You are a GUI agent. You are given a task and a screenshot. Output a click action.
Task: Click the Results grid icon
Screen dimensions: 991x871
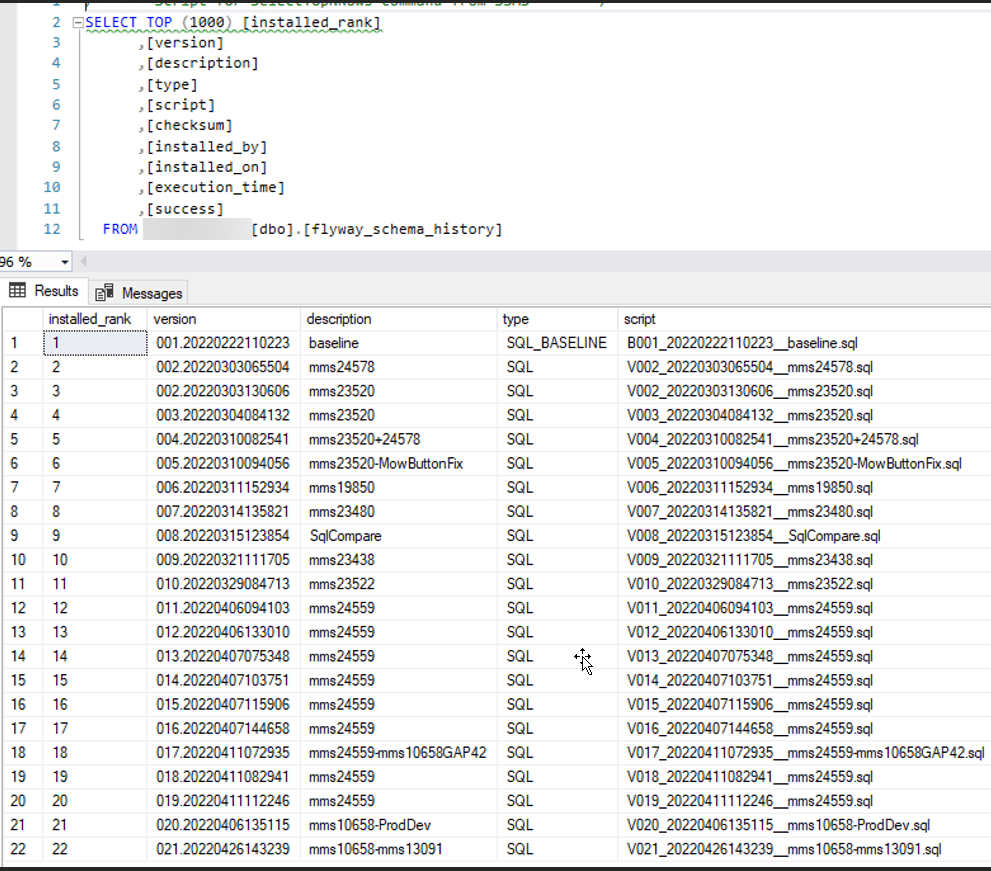[17, 291]
